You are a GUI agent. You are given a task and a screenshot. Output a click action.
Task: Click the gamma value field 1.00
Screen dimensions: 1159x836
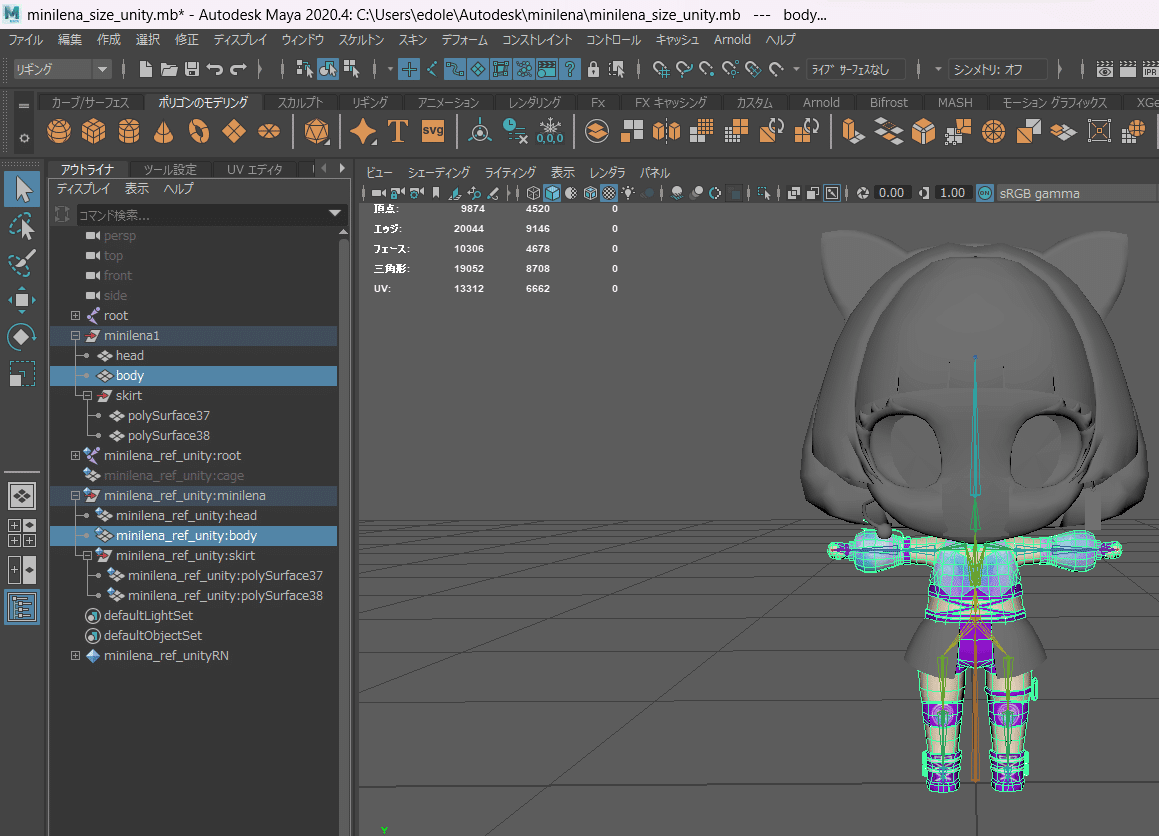(x=953, y=193)
